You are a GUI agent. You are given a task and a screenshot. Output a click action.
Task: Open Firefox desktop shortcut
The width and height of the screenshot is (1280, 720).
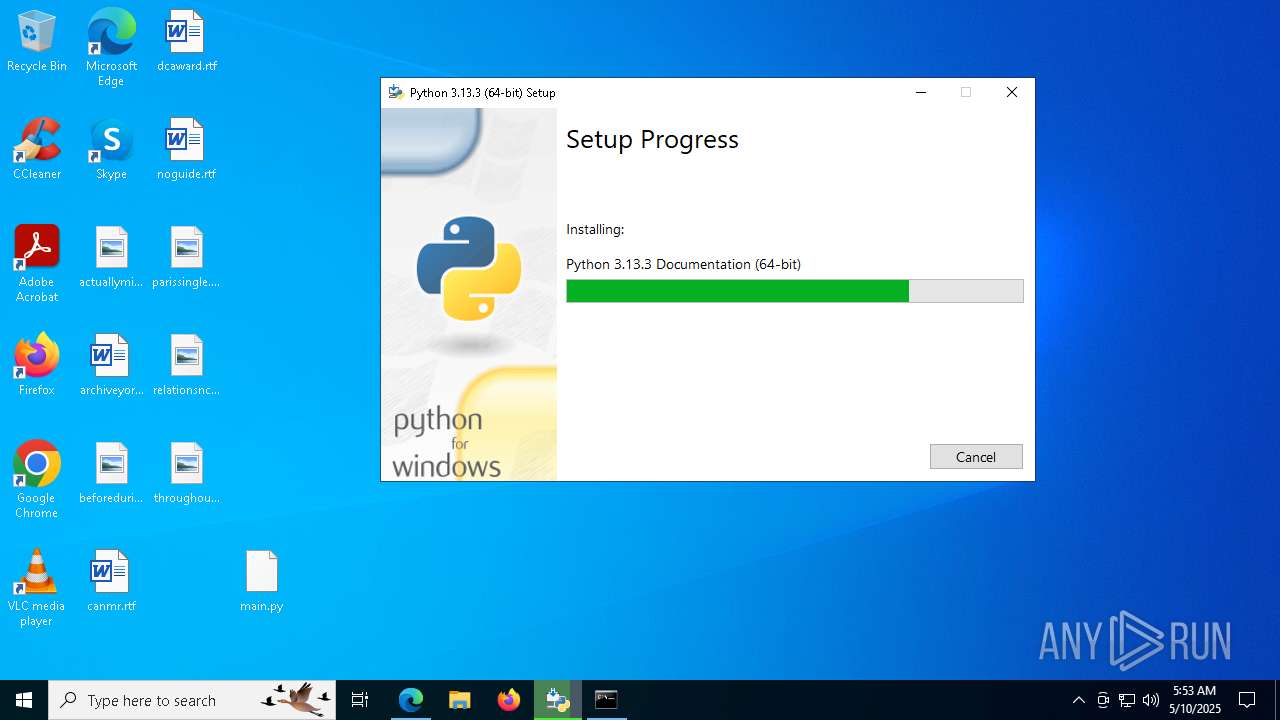coord(37,366)
